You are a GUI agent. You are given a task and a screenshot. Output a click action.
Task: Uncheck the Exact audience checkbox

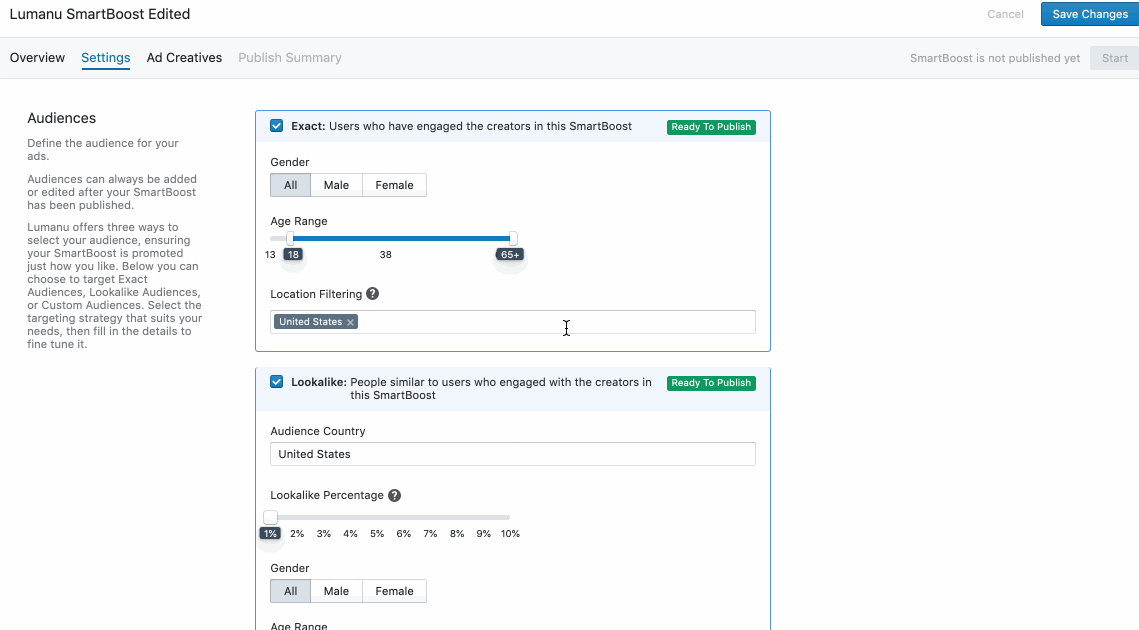click(277, 126)
